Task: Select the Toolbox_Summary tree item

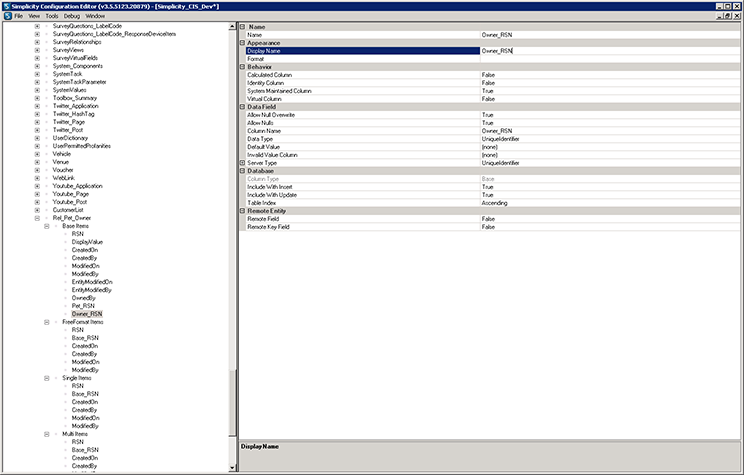Action: (74, 98)
